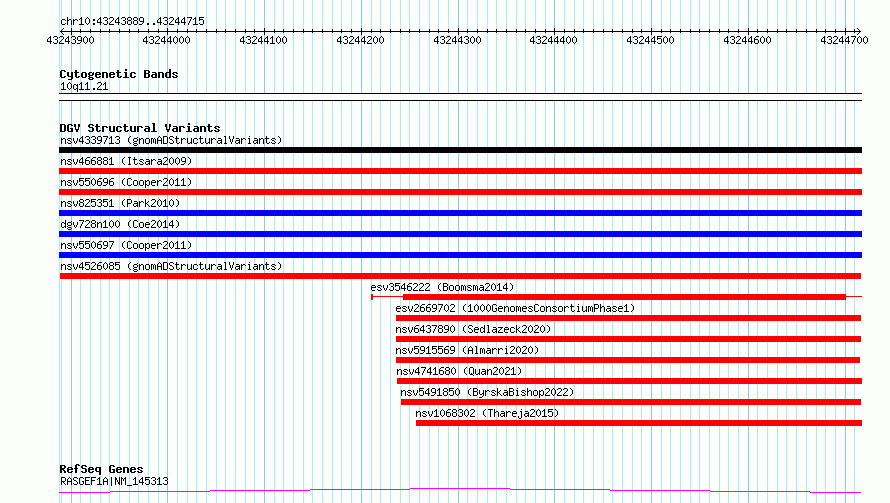Click the chr10:43243889..43244715 region label
This screenshot has width=890, height=503.
[132, 21]
